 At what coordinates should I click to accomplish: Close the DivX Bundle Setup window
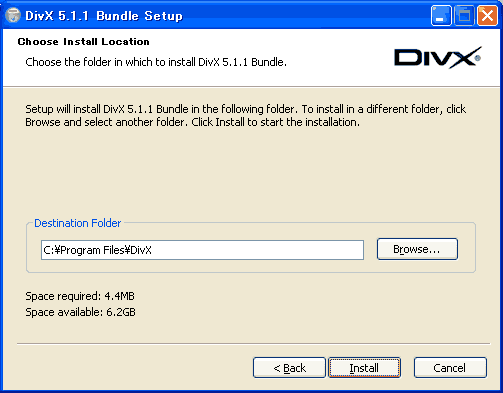coord(487,15)
